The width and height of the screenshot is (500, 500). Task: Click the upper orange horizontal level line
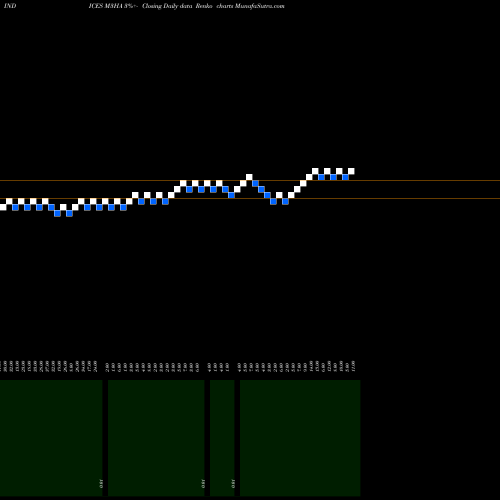[250, 181]
